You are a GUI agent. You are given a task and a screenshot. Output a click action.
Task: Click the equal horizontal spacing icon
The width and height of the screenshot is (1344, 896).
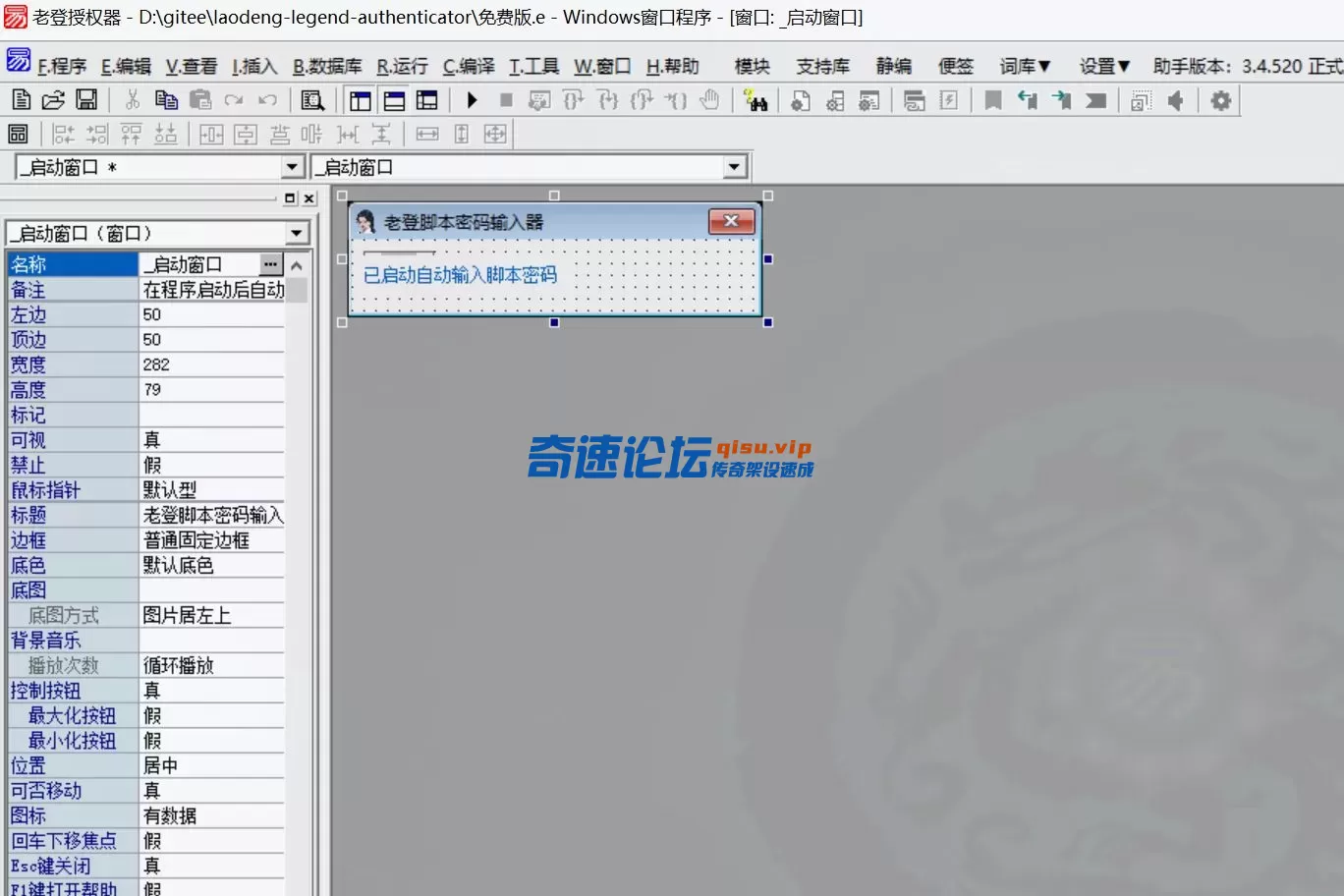pos(348,134)
